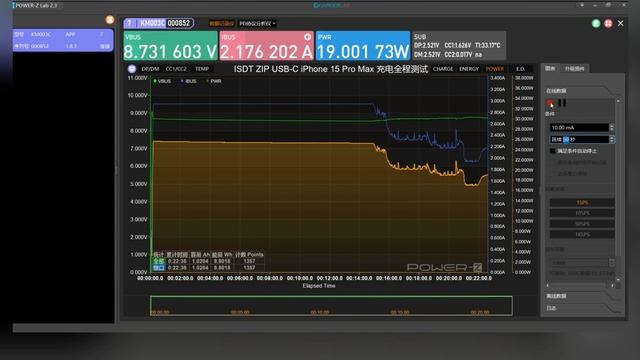Screen dimensions: 640x360
Task: Open the PD protocol analysis dropdown
Action: click(x=257, y=23)
